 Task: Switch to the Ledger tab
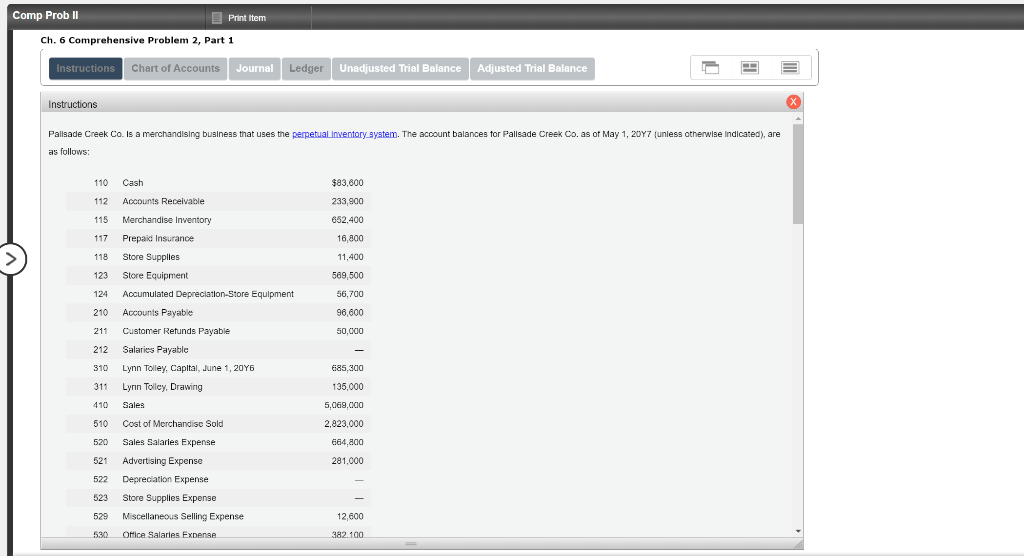click(x=306, y=69)
